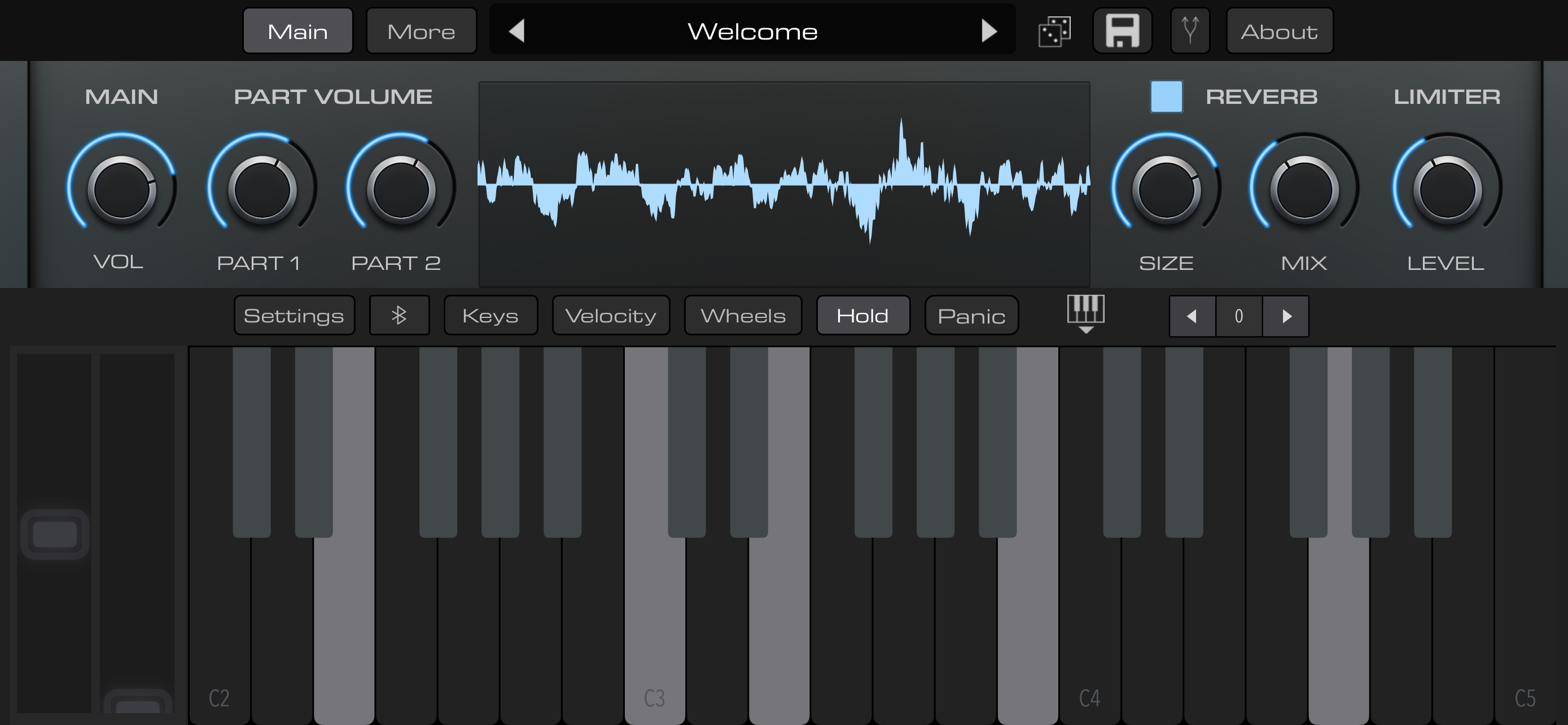Toggle the Reverb blue enable square
This screenshot has width=1568, height=725.
1166,96
